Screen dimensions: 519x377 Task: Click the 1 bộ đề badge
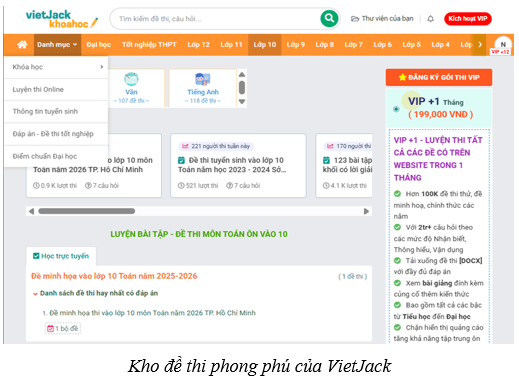(x=63, y=329)
